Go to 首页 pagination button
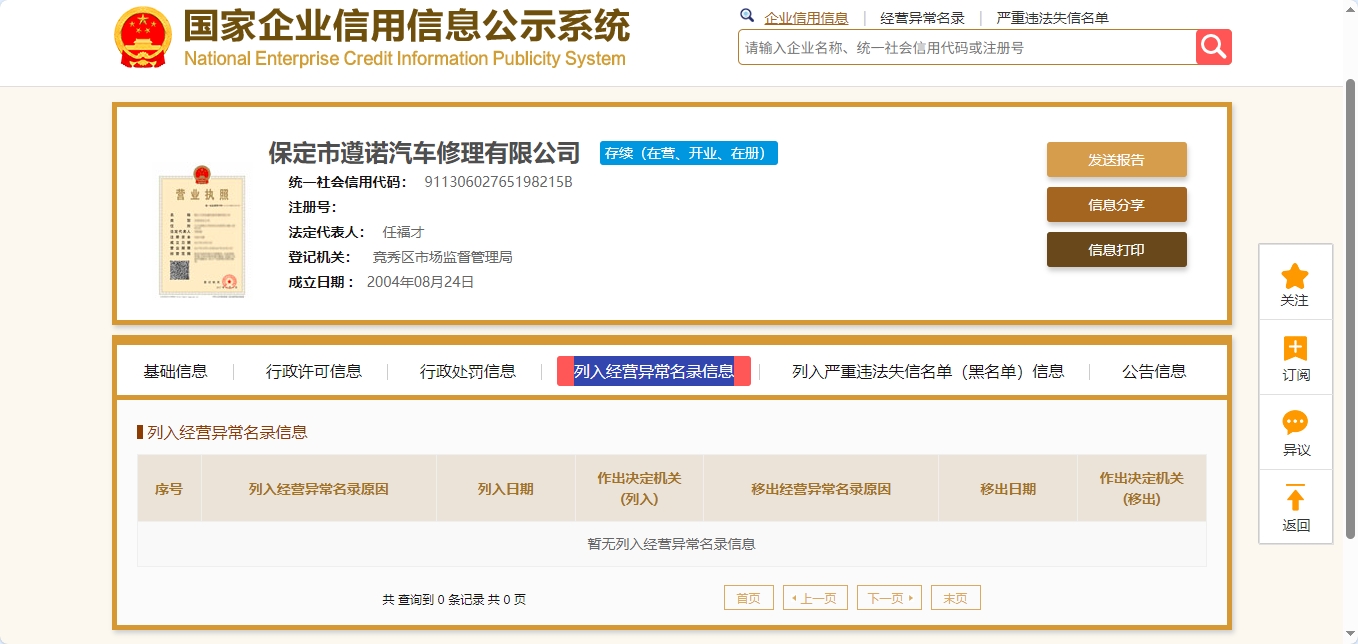The image size is (1358, 644). (749, 598)
